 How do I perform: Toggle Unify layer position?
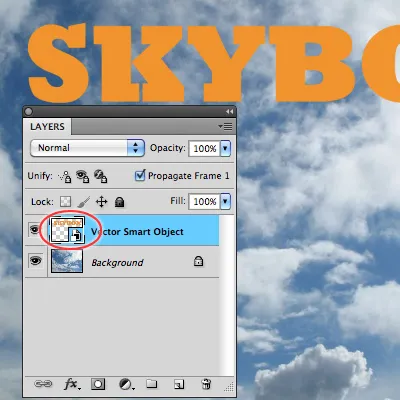(65, 176)
